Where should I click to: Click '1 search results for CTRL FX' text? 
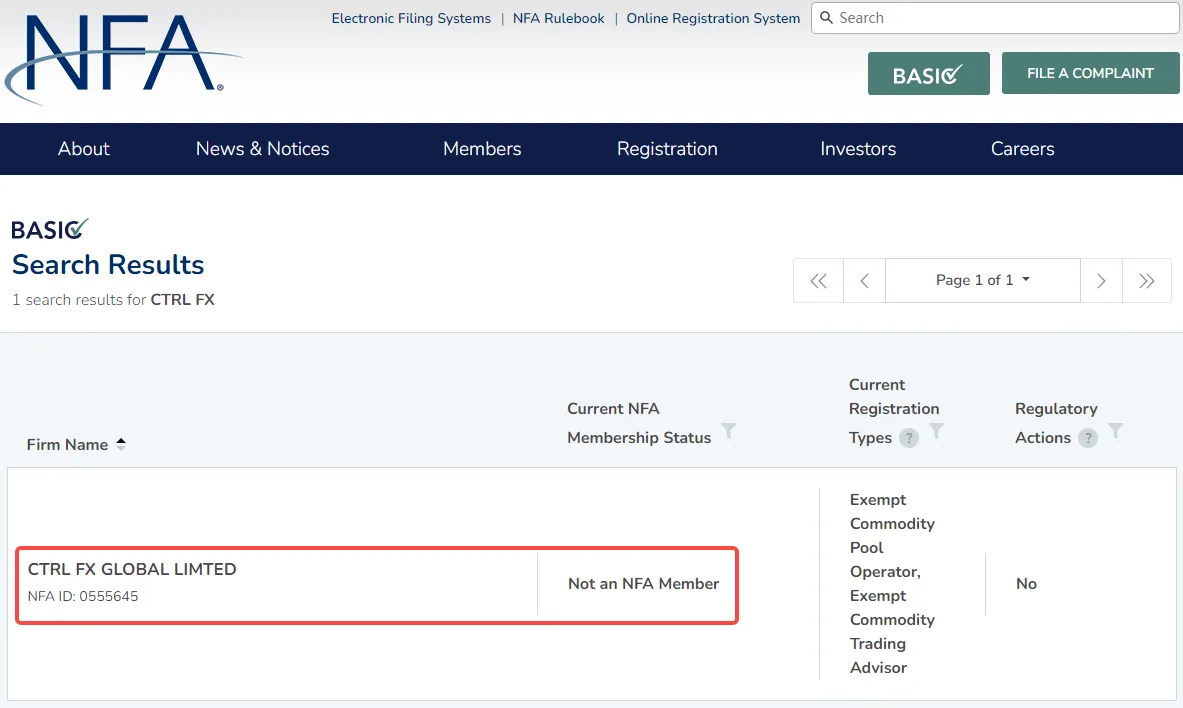[113, 300]
